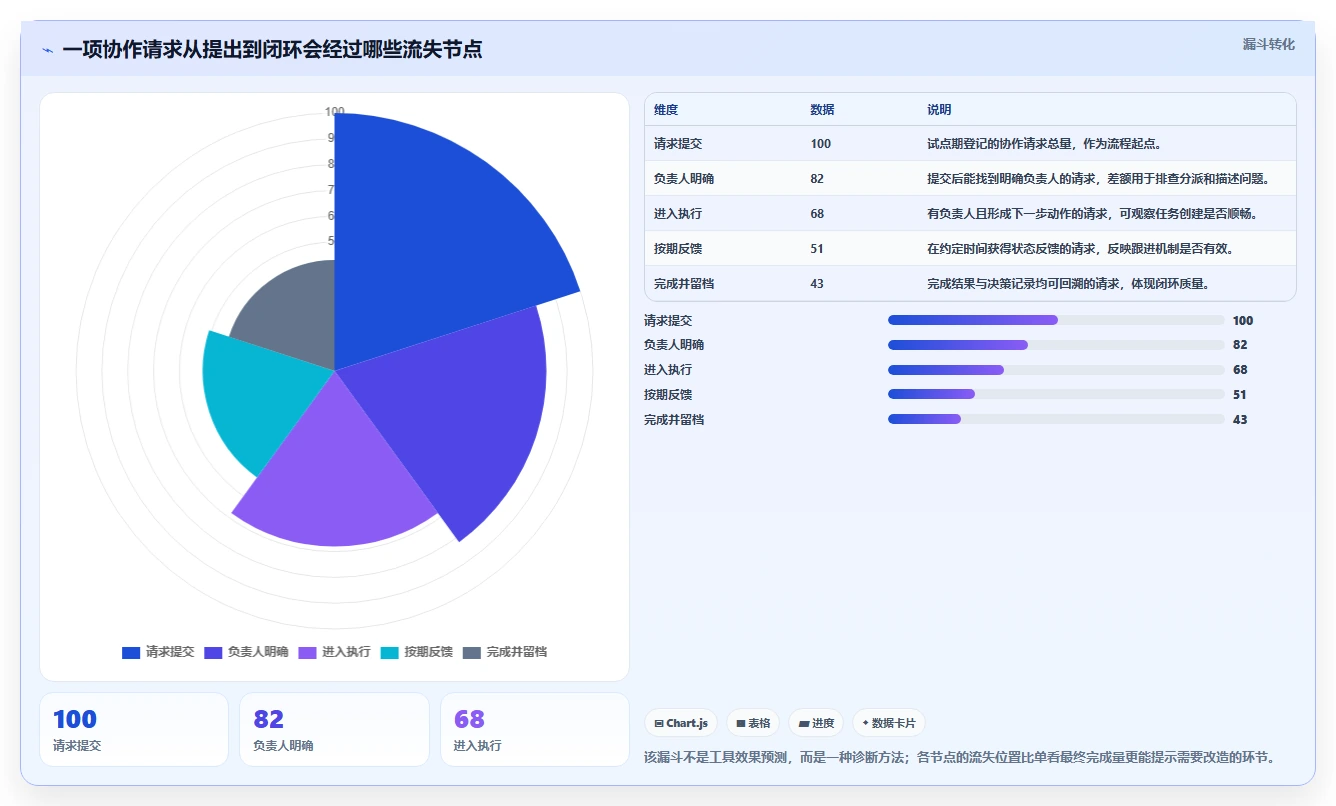Click the value 100 after the progress bar
Screen dimensions: 1336x806
click(x=1243, y=321)
